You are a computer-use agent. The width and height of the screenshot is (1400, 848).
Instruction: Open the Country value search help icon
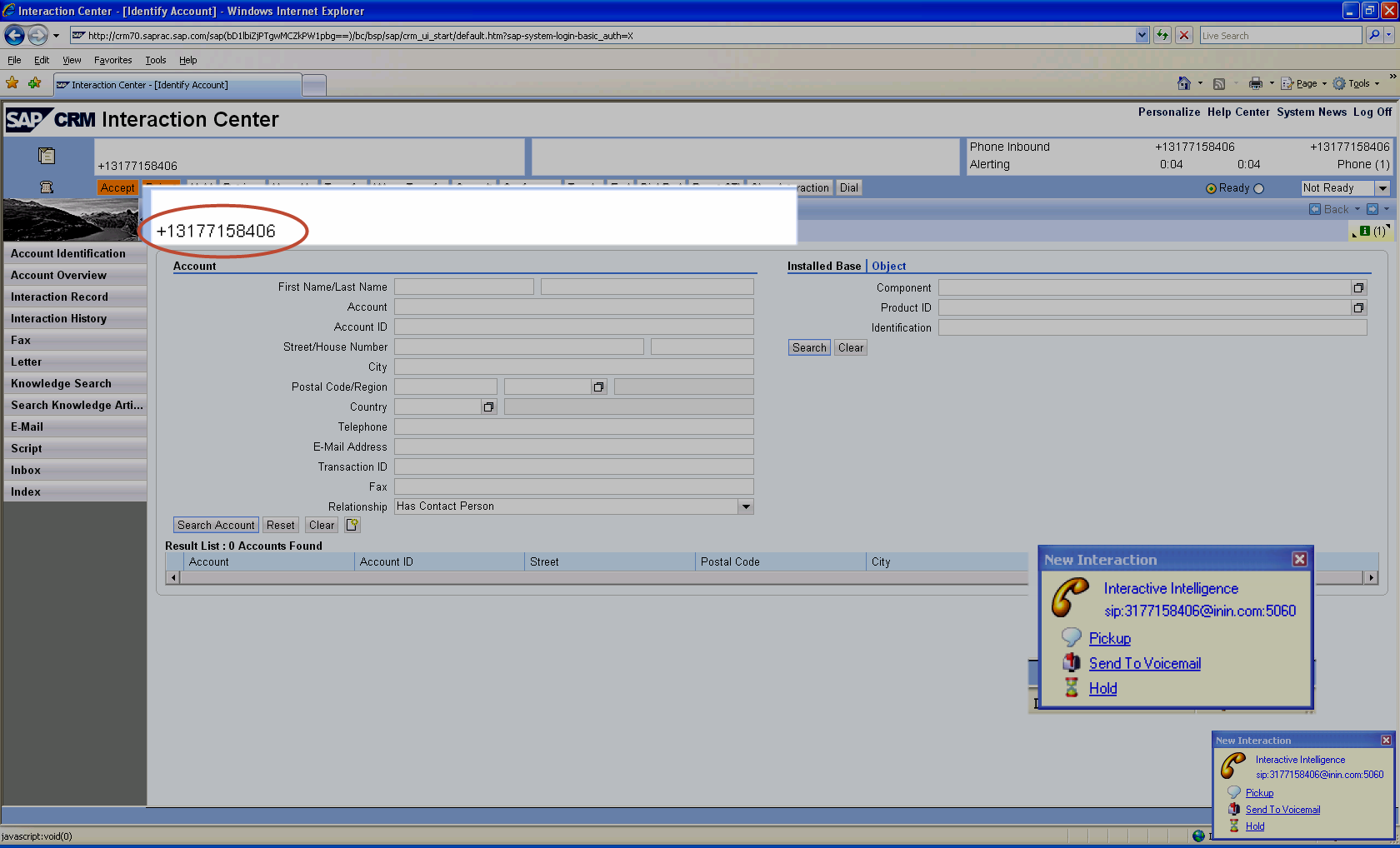tap(489, 406)
